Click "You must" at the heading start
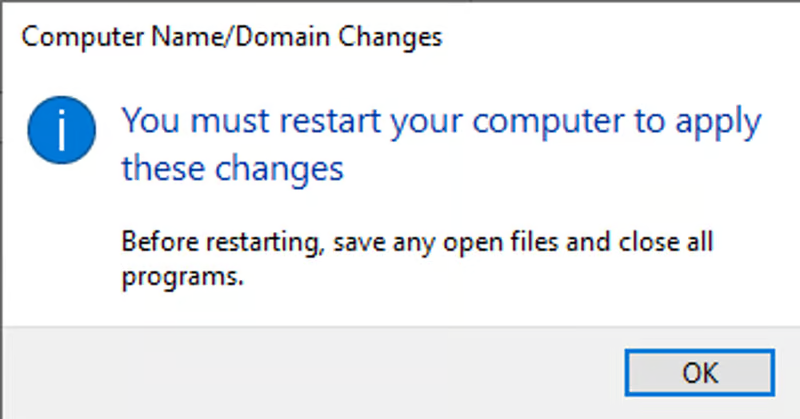 (x=186, y=122)
